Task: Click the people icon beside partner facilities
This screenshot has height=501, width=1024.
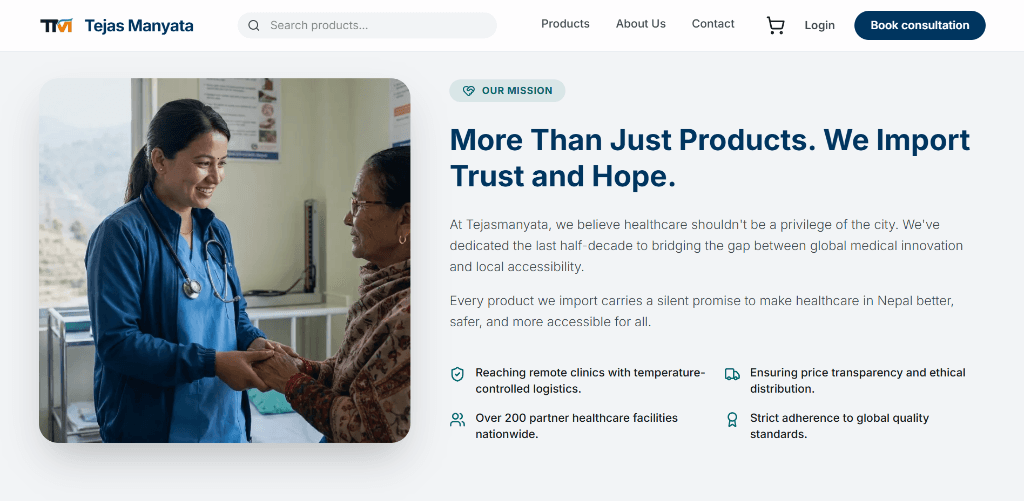Action: [x=457, y=419]
